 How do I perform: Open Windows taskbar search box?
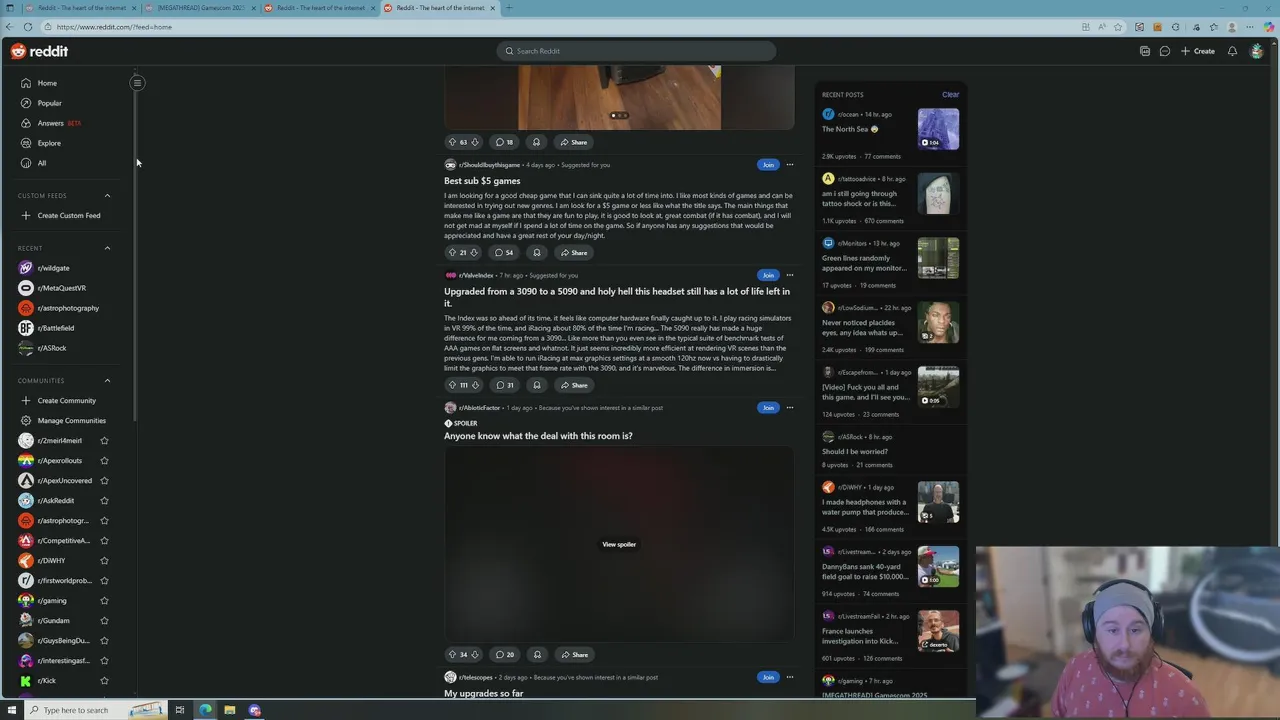point(96,710)
